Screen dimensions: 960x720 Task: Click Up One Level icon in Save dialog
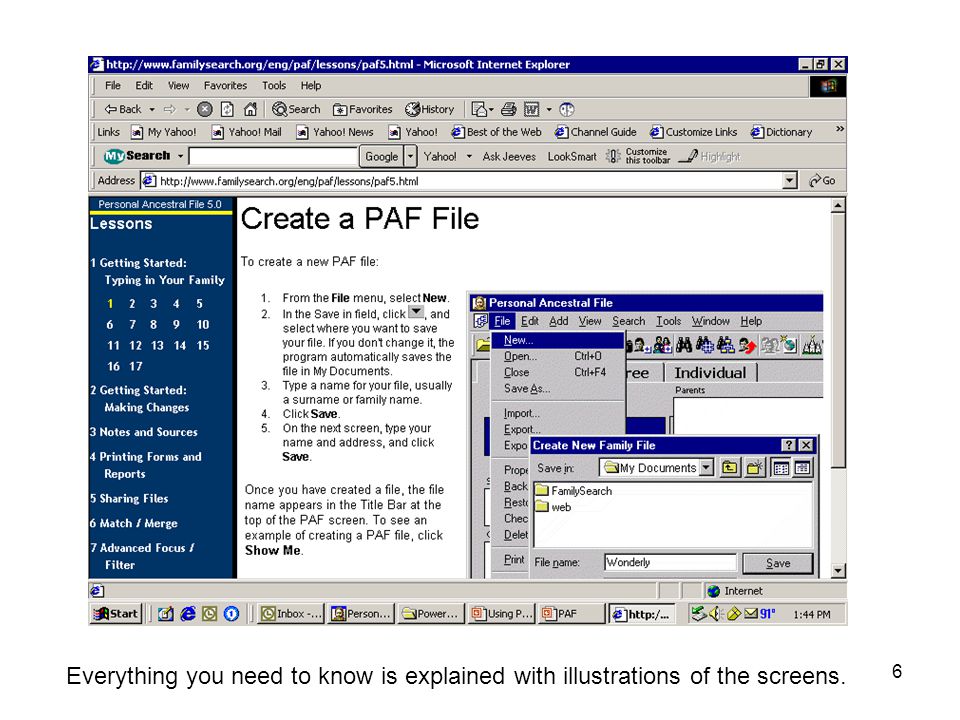point(729,468)
